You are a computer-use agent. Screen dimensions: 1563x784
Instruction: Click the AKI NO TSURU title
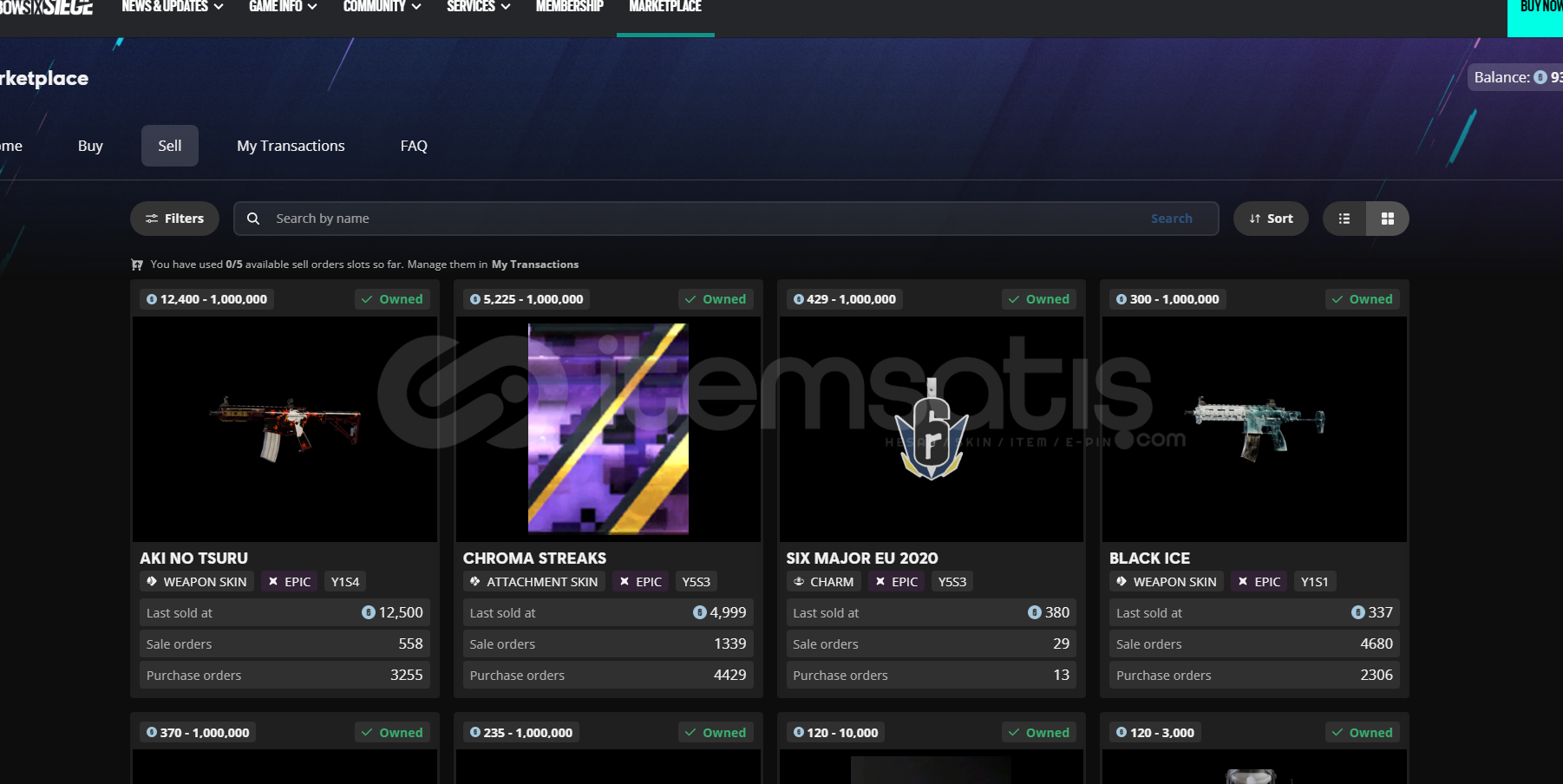click(193, 559)
